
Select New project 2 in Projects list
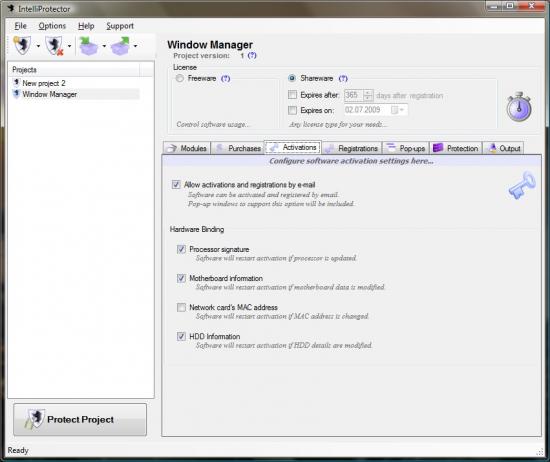pyautogui.click(x=43, y=83)
